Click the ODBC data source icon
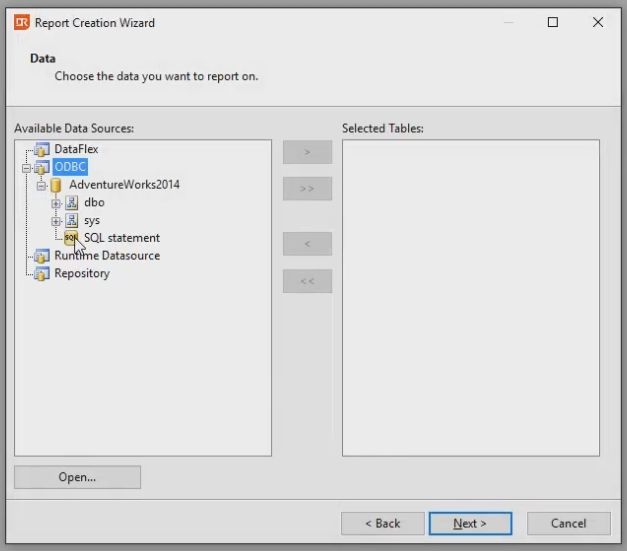627x551 pixels. coord(42,167)
